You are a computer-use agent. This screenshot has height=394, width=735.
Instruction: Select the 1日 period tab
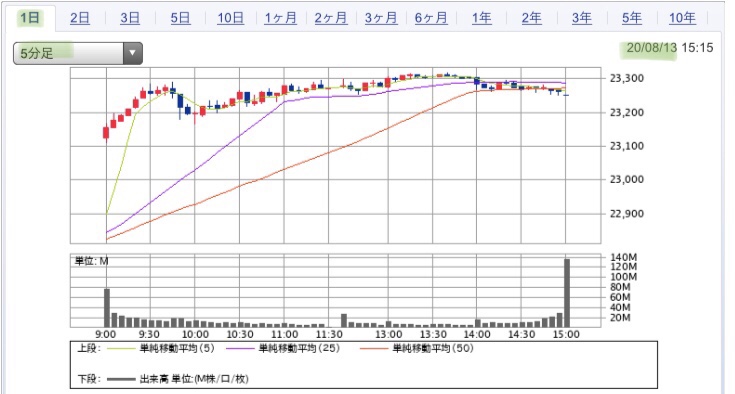[x=30, y=18]
